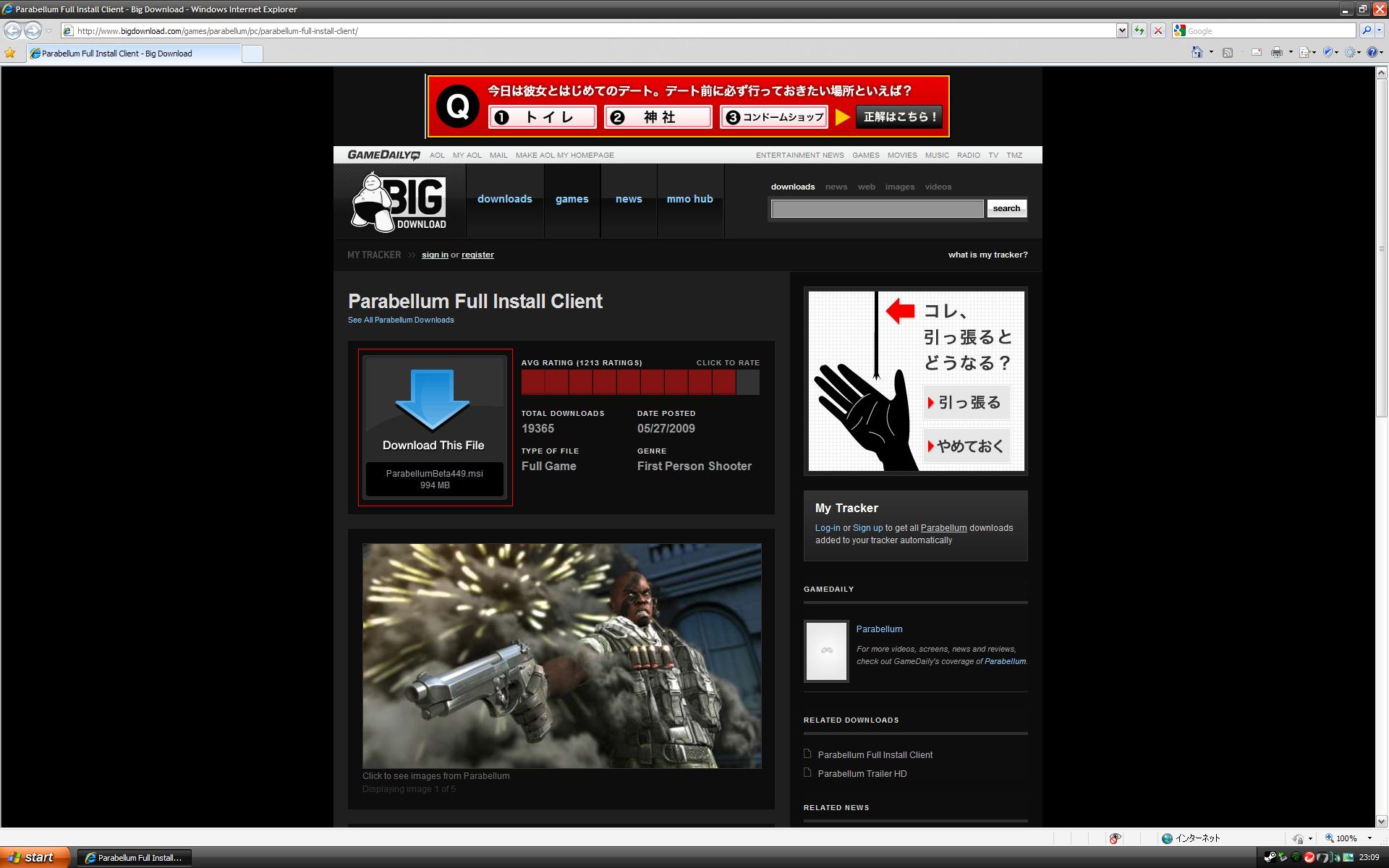Open dropdown arrow next to Home icon
1389x868 pixels.
tap(1211, 52)
